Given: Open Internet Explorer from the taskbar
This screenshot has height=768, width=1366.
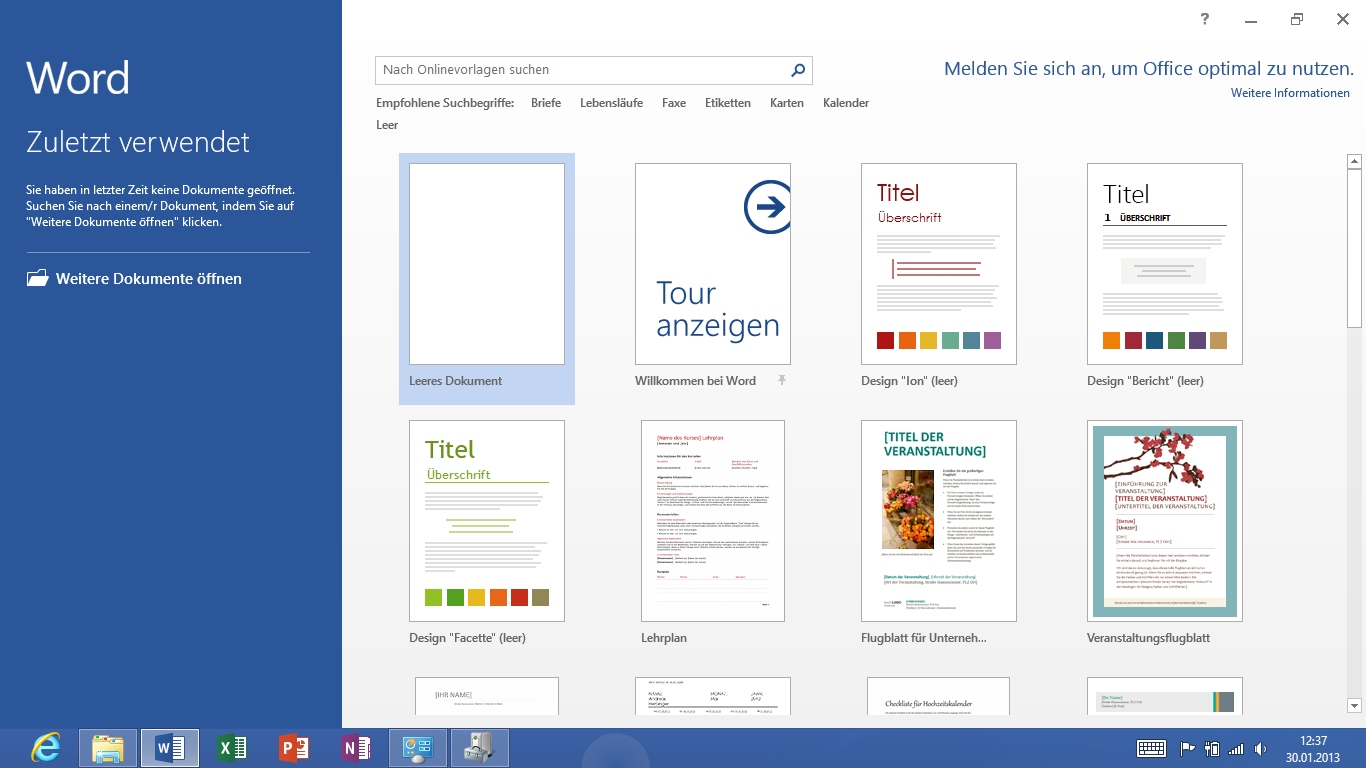Looking at the screenshot, I should click(46, 748).
